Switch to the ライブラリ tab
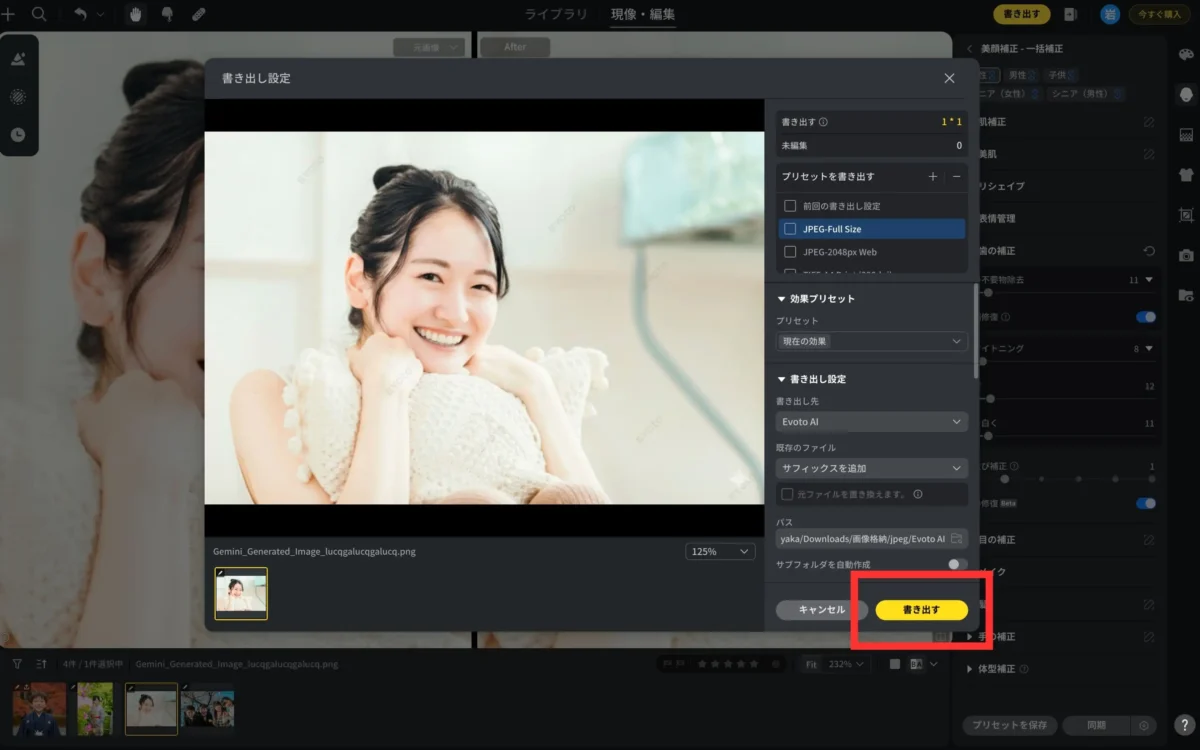1200x750 pixels. coord(556,14)
